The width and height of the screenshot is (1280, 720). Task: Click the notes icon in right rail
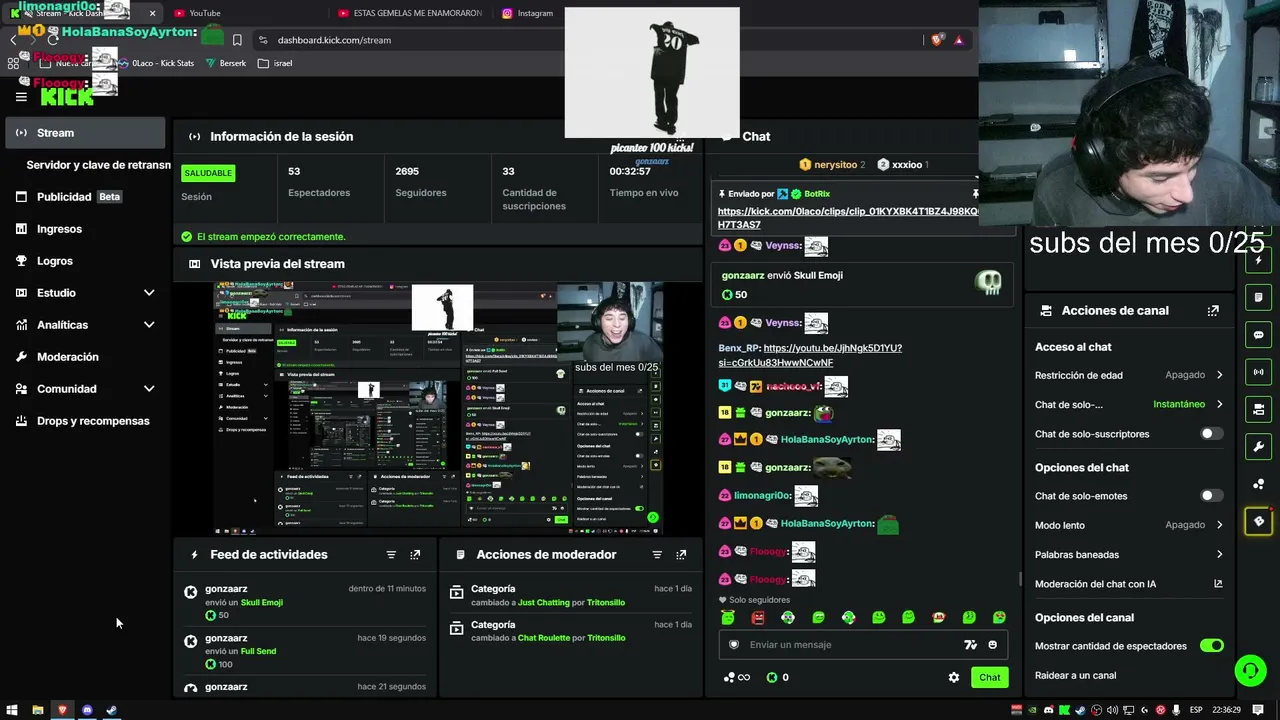pyautogui.click(x=1258, y=298)
